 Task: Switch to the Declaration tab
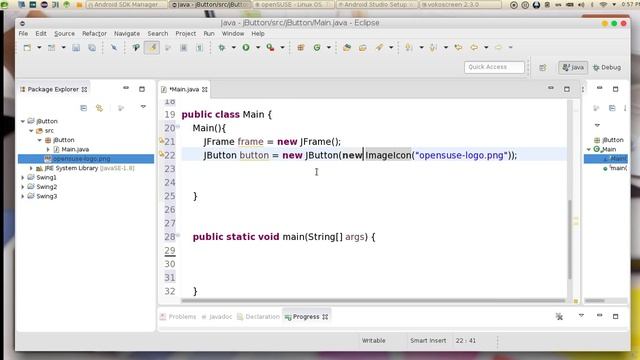[x=258, y=317]
